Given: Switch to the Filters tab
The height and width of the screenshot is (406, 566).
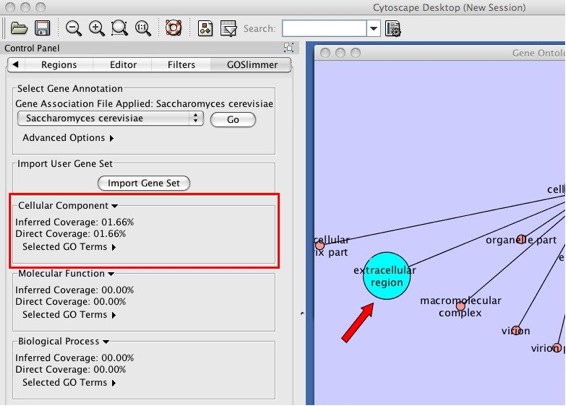Looking at the screenshot, I should tap(181, 65).
